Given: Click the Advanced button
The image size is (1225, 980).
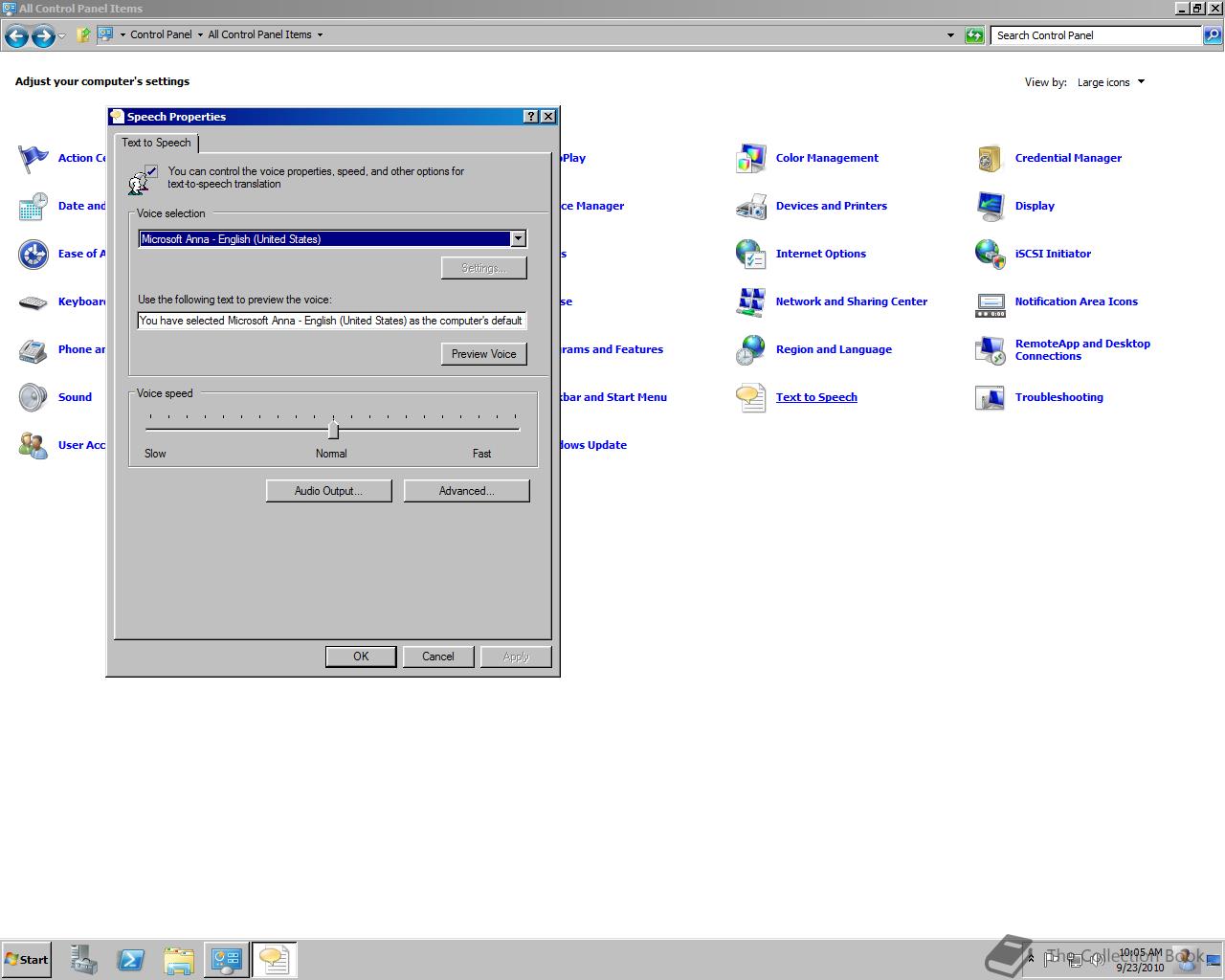Looking at the screenshot, I should 466,491.
